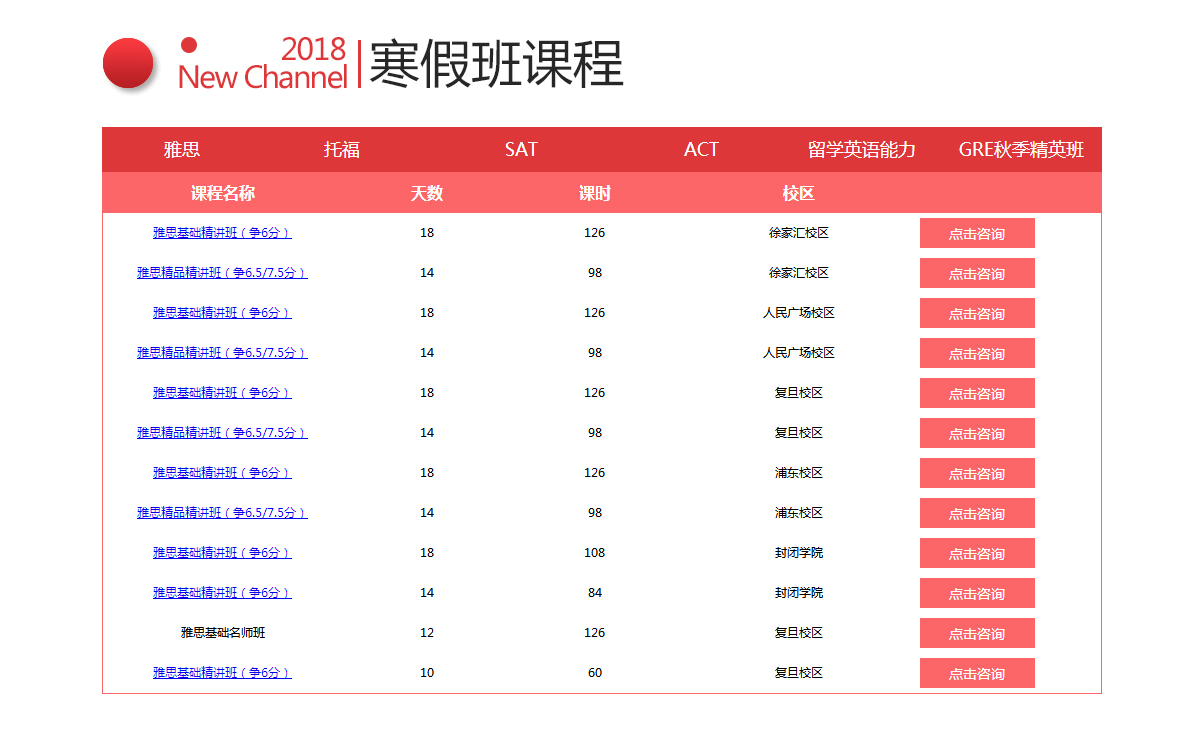Open 雅思精品精讲班 link for 浦东校区
Image resolution: width=1200 pixels, height=750 pixels.
pos(222,513)
